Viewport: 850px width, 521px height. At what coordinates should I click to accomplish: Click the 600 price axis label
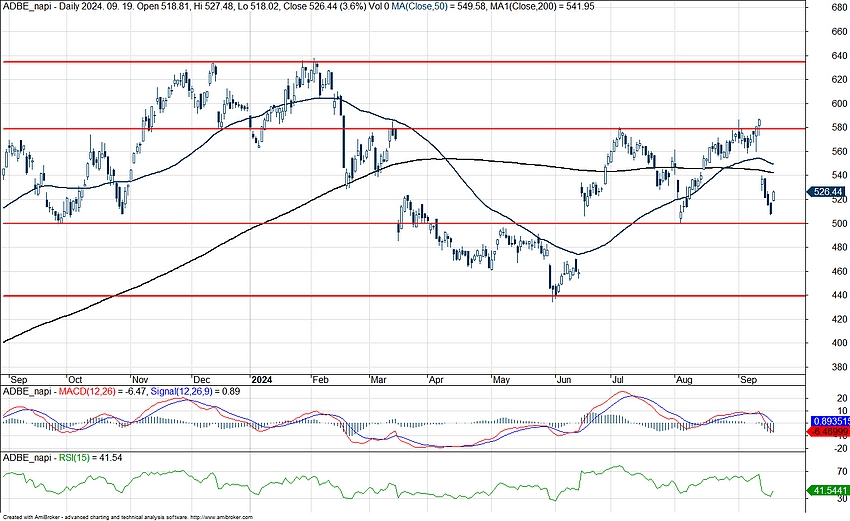click(839, 104)
